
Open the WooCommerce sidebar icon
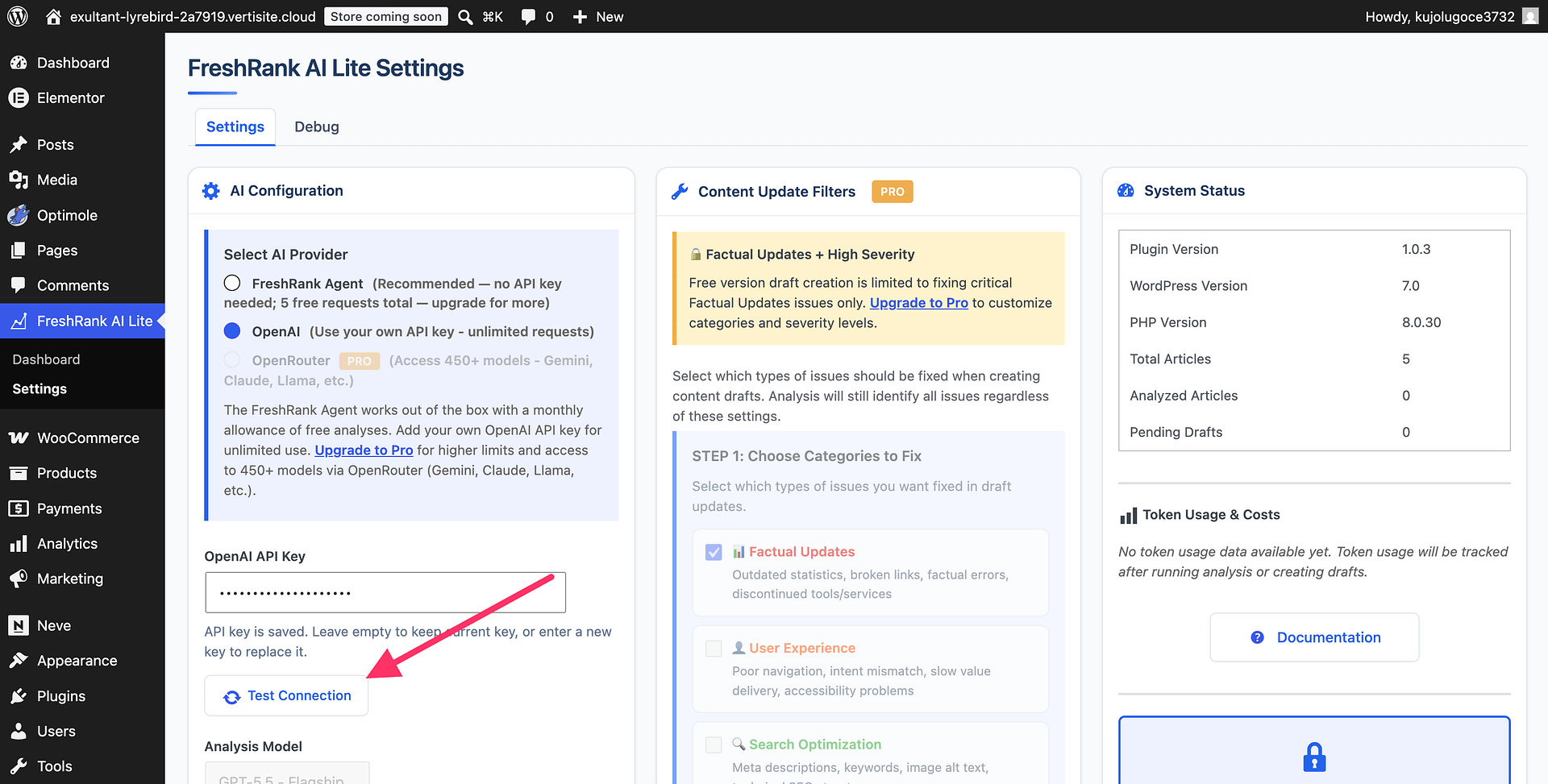(x=19, y=438)
